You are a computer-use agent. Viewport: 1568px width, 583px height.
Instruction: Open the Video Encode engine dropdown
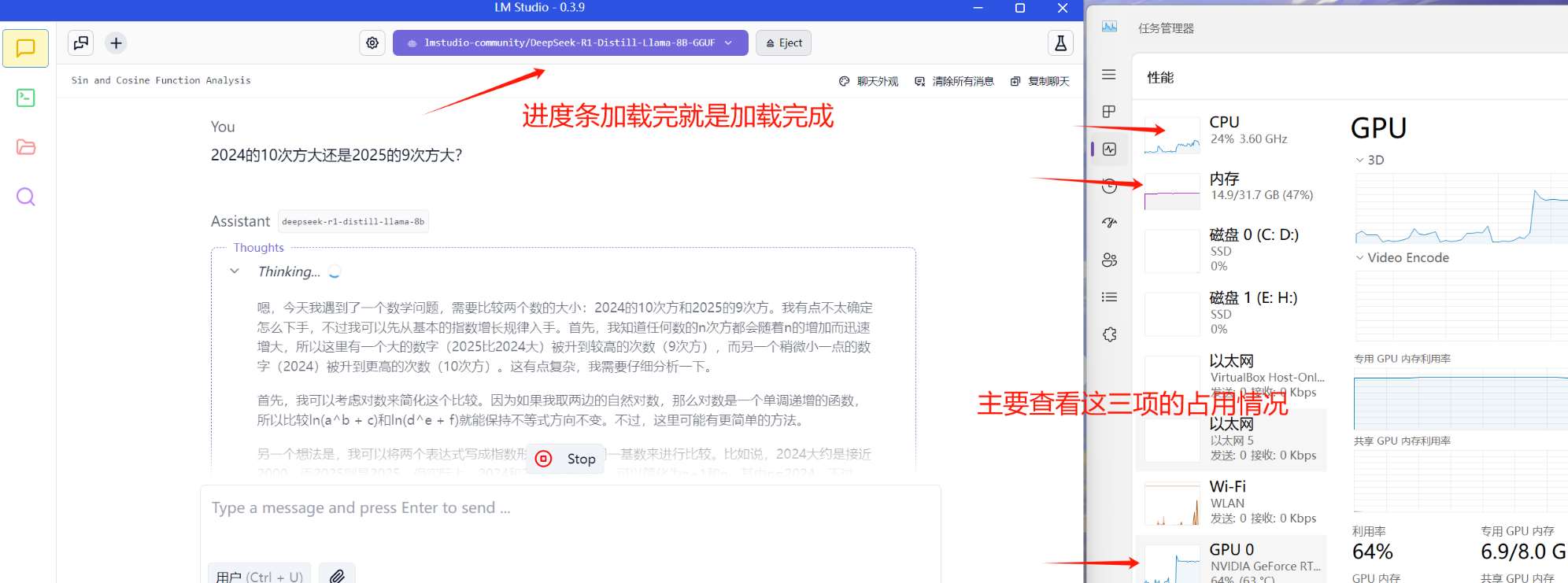[x=1402, y=257]
